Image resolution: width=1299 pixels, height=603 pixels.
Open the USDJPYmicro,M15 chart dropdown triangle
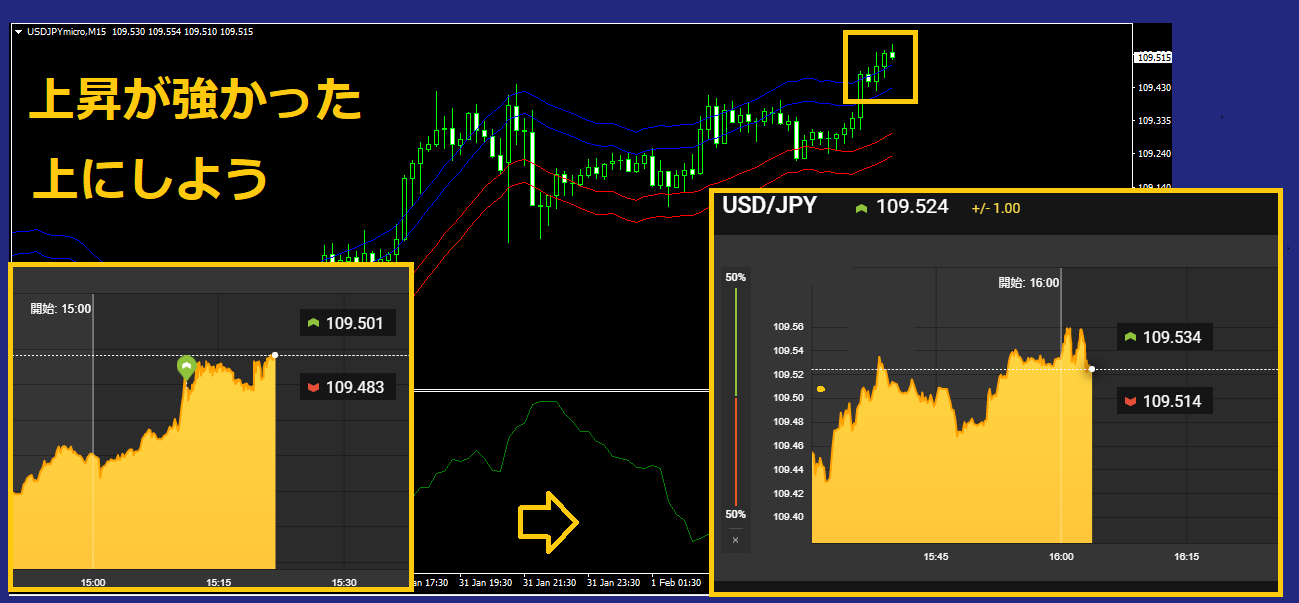tap(19, 32)
